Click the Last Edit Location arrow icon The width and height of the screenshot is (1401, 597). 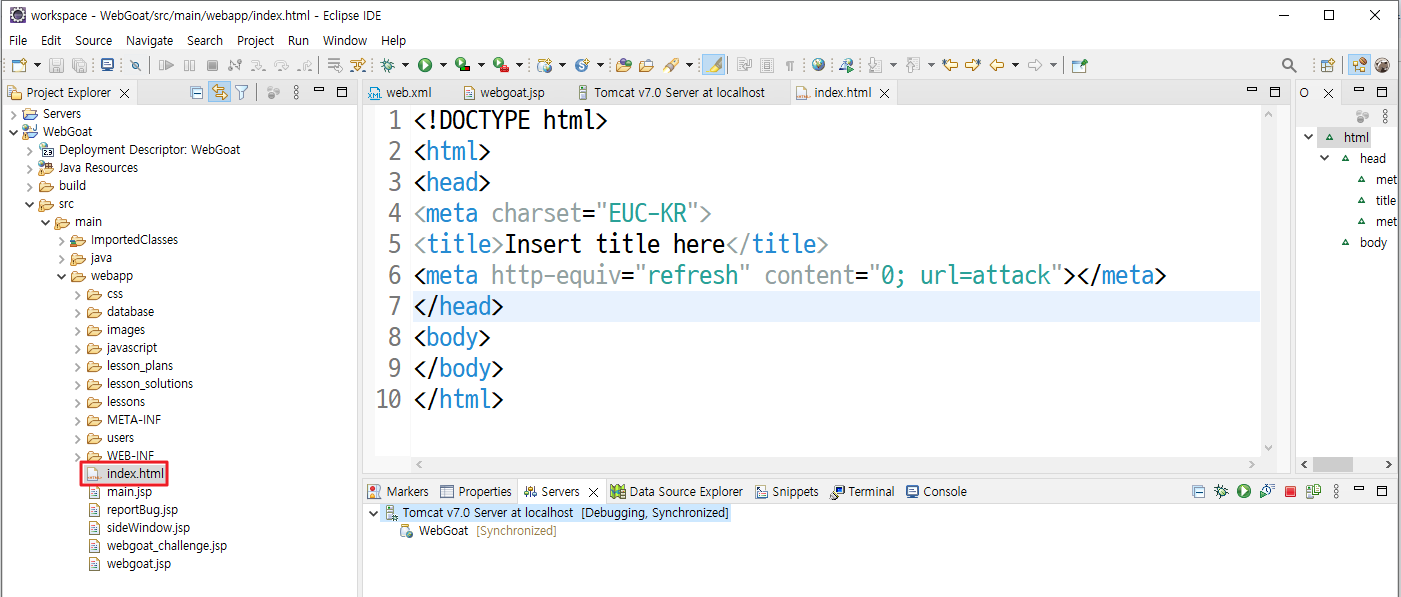point(949,65)
